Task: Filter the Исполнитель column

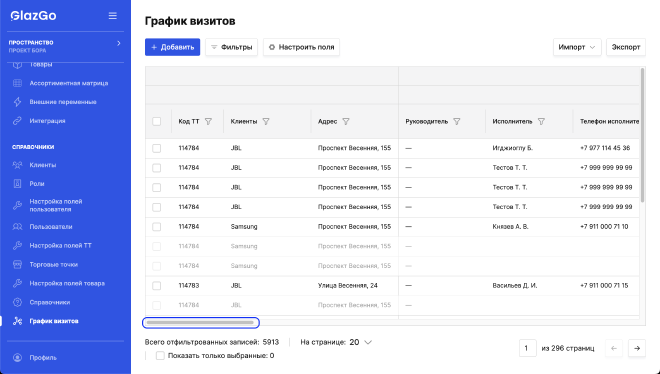Action: (541, 122)
